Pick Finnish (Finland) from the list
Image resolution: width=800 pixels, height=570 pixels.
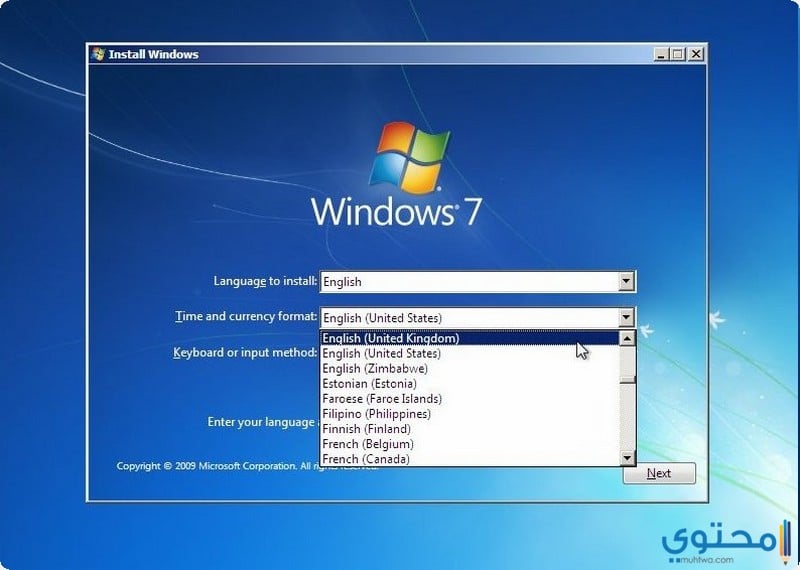pyautogui.click(x=470, y=429)
